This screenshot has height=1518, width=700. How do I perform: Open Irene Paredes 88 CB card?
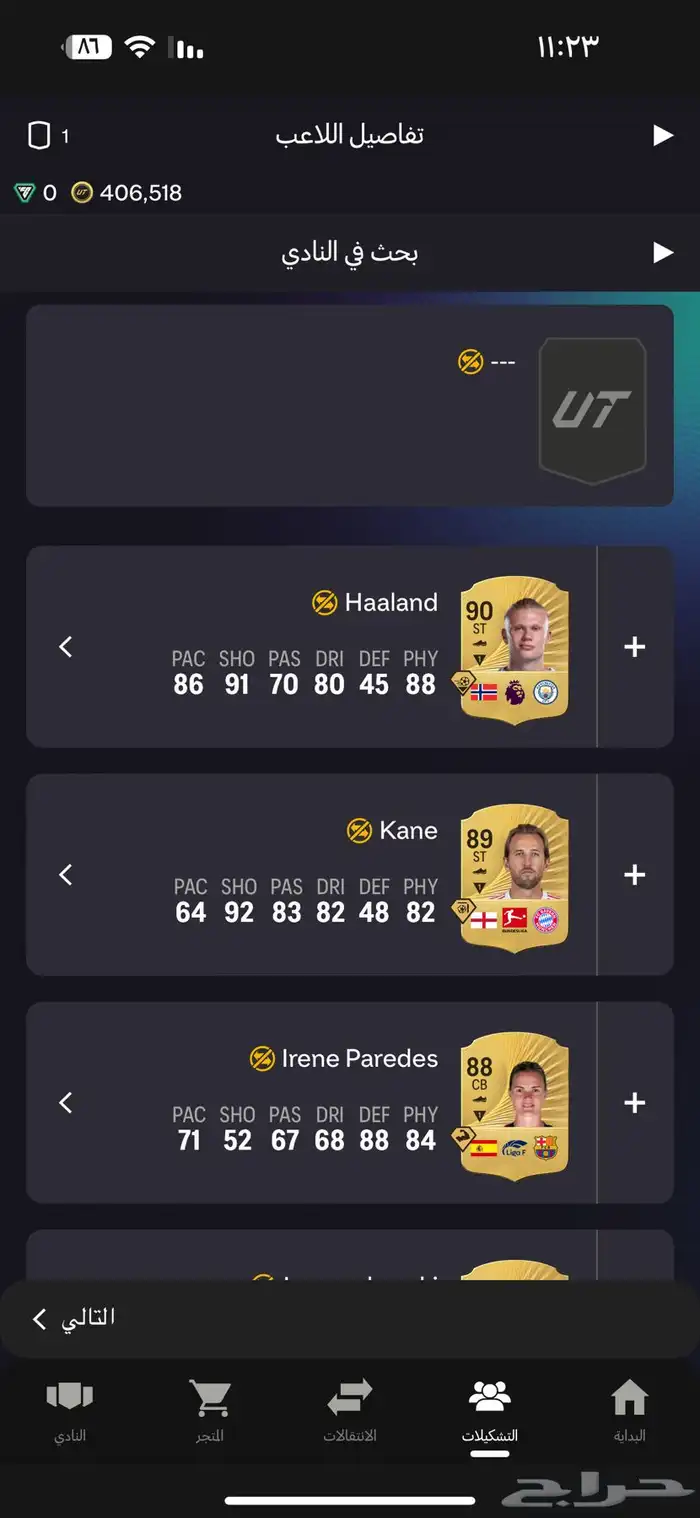pos(515,1103)
